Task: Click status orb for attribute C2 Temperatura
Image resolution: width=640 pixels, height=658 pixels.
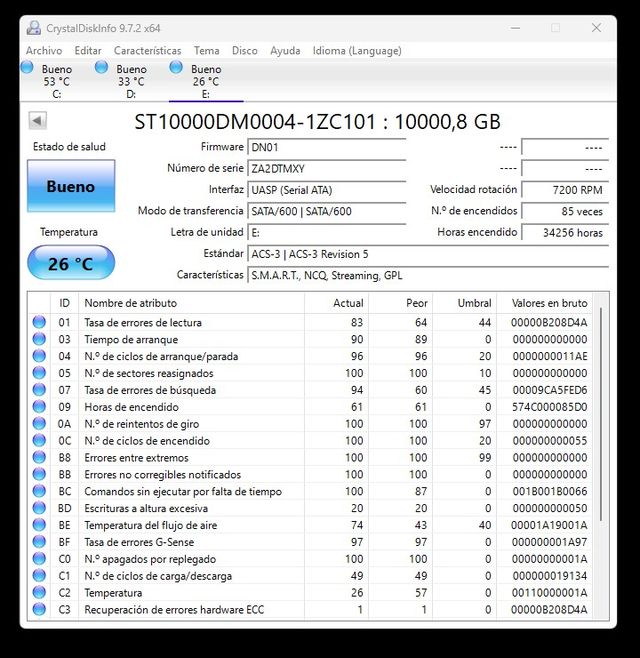Action: pyautogui.click(x=39, y=592)
